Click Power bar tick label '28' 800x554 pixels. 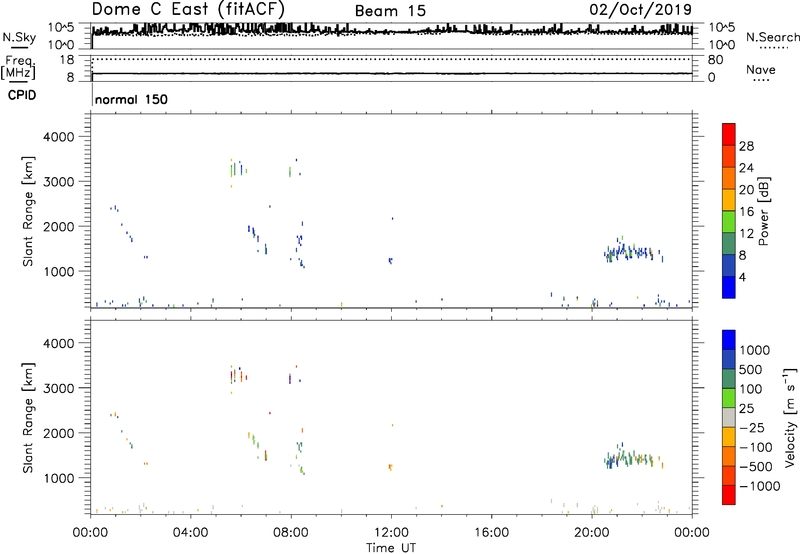point(746,146)
